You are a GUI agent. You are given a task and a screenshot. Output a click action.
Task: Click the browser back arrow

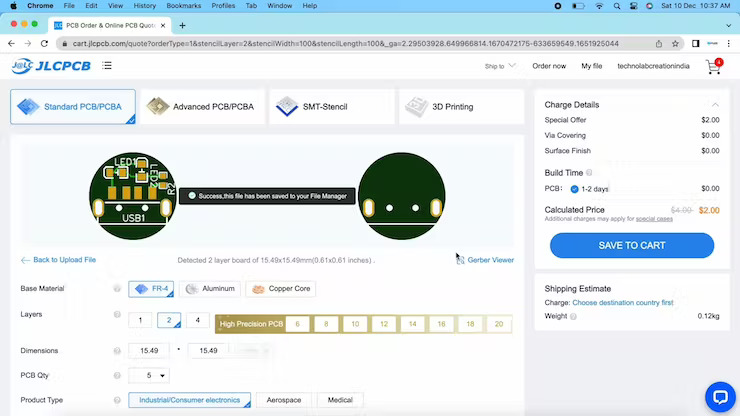(x=11, y=43)
